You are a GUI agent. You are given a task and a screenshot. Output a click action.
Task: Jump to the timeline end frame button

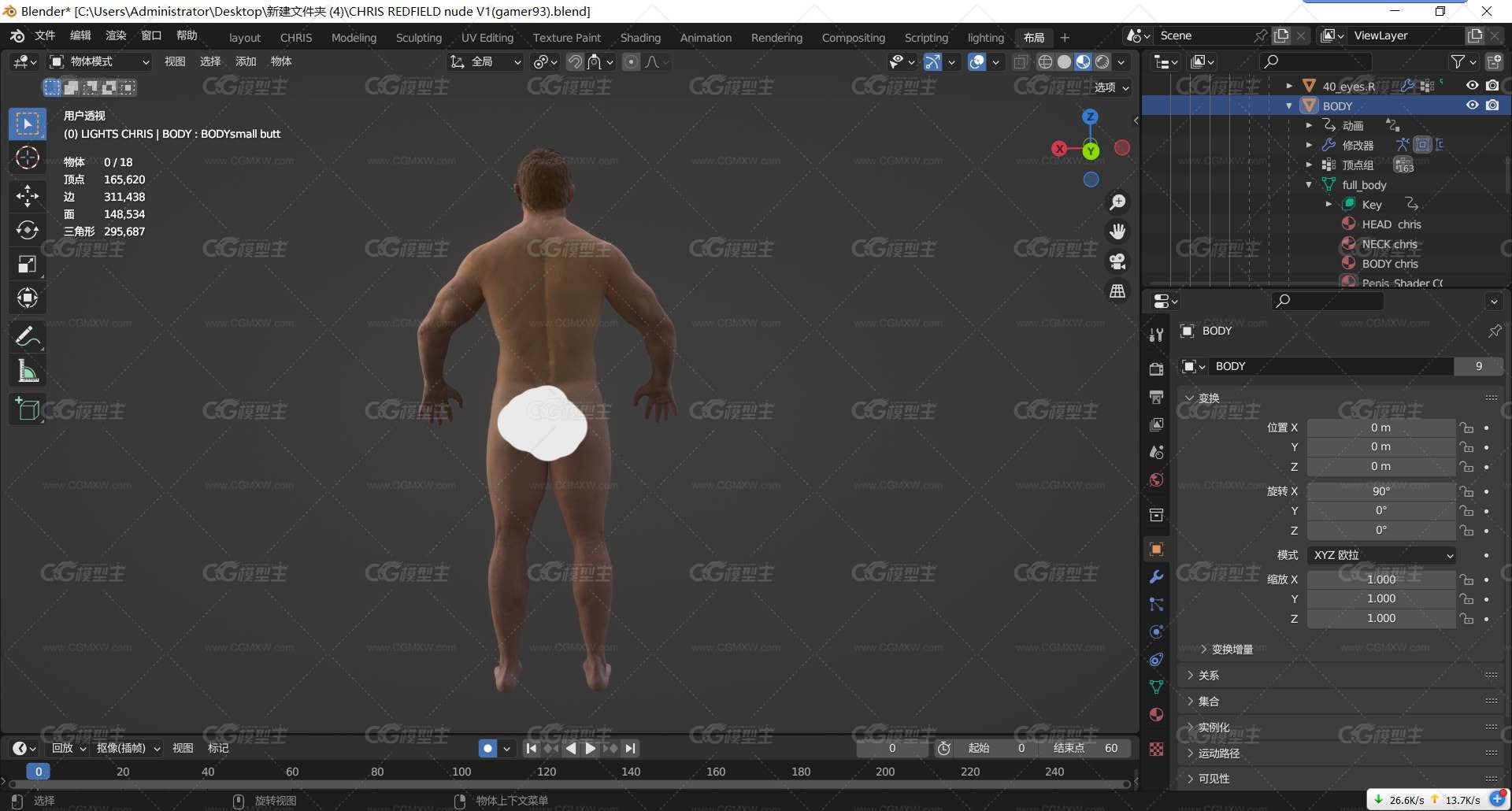pos(631,748)
